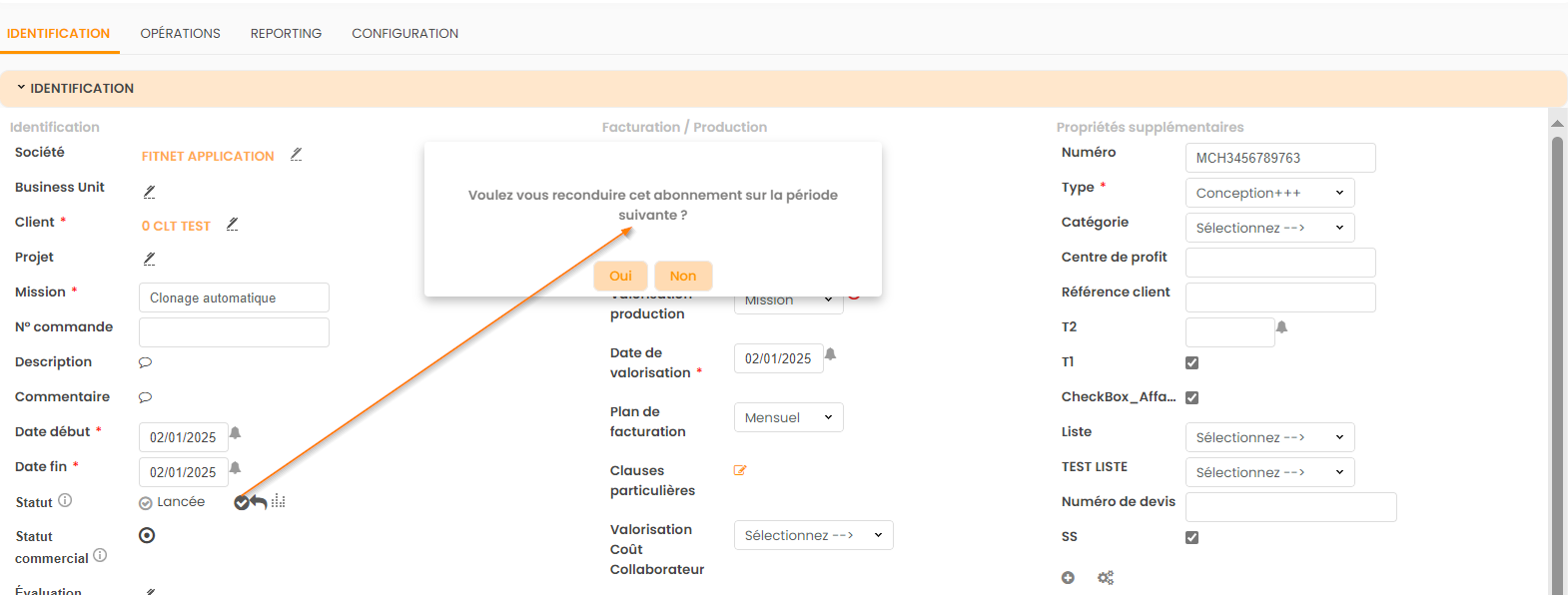Click the Numéro de devis input field
This screenshot has width=1568, height=595.
(1290, 507)
